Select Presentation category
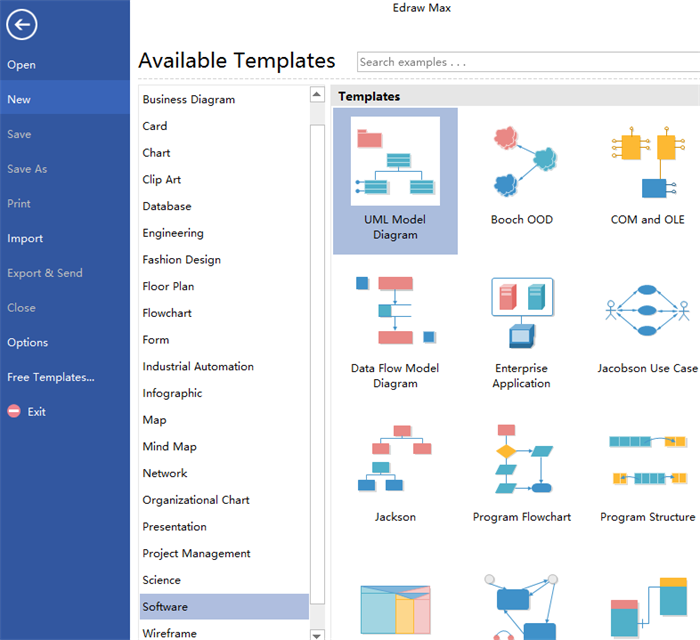Screen dimensions: 700x640 tap(175, 527)
